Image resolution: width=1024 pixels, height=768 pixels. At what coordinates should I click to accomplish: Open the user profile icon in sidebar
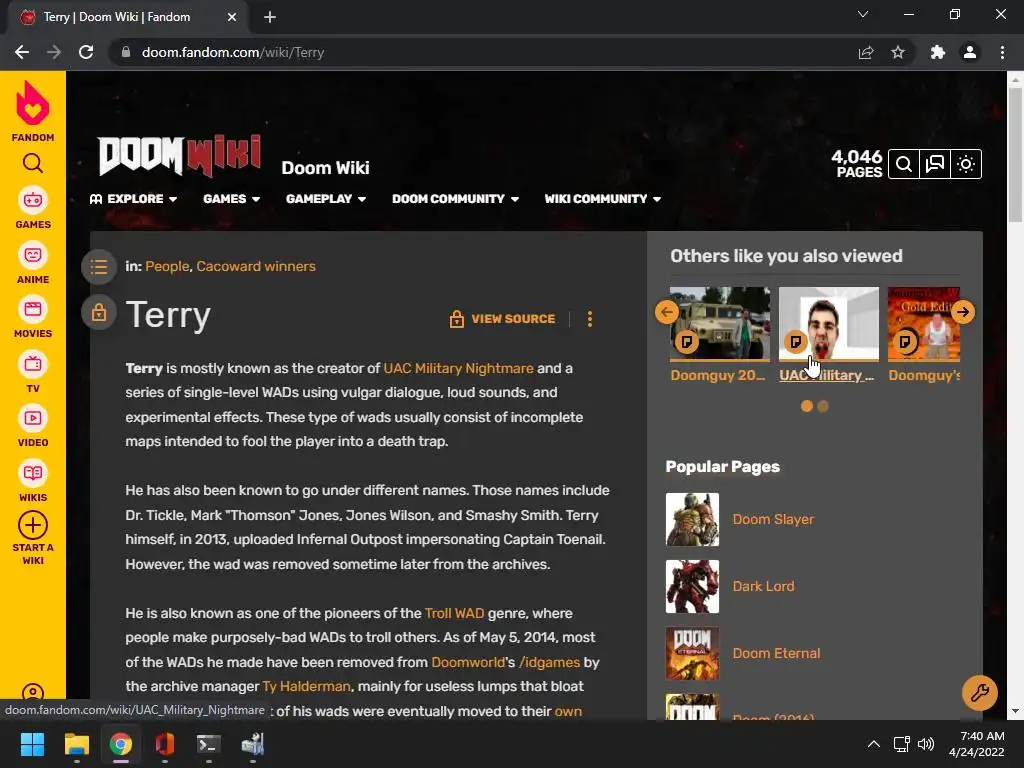click(x=33, y=693)
